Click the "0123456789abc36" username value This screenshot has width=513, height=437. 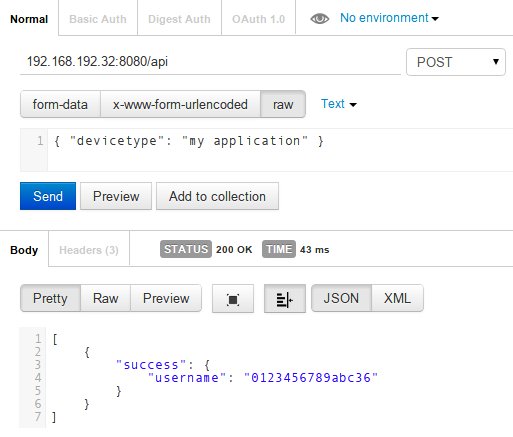(x=311, y=378)
